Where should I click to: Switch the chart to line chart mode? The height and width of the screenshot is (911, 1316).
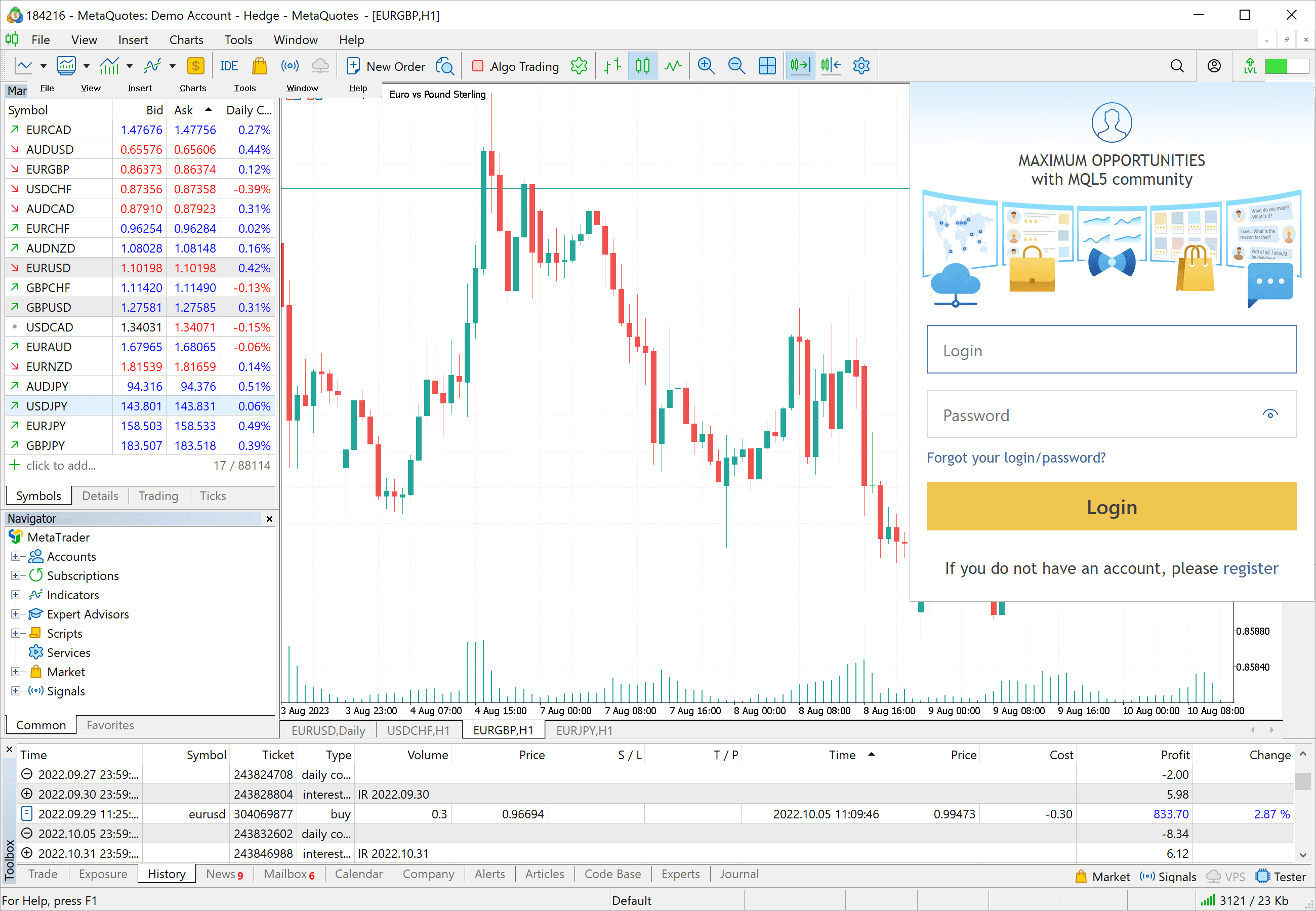pyautogui.click(x=673, y=66)
